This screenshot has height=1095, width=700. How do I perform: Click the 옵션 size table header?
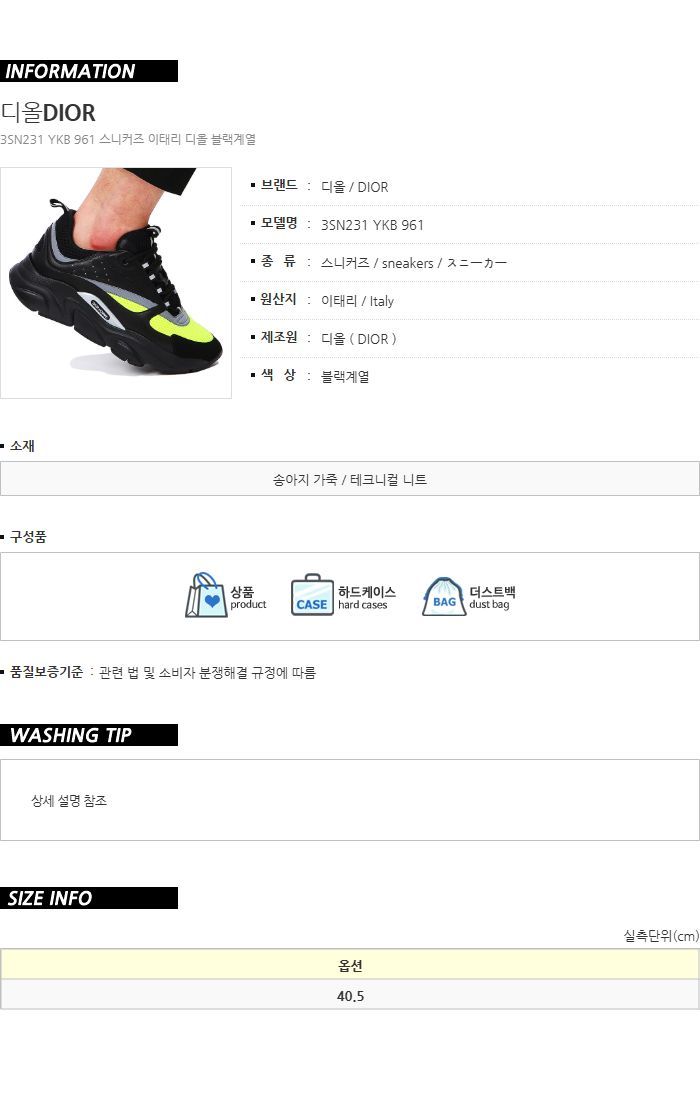click(x=350, y=966)
